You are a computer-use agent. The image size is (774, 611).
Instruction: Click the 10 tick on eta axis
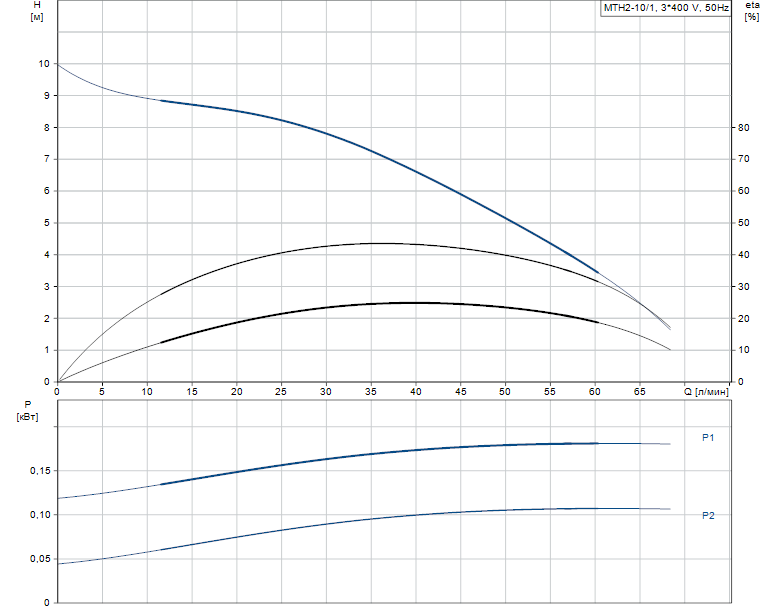(743, 349)
